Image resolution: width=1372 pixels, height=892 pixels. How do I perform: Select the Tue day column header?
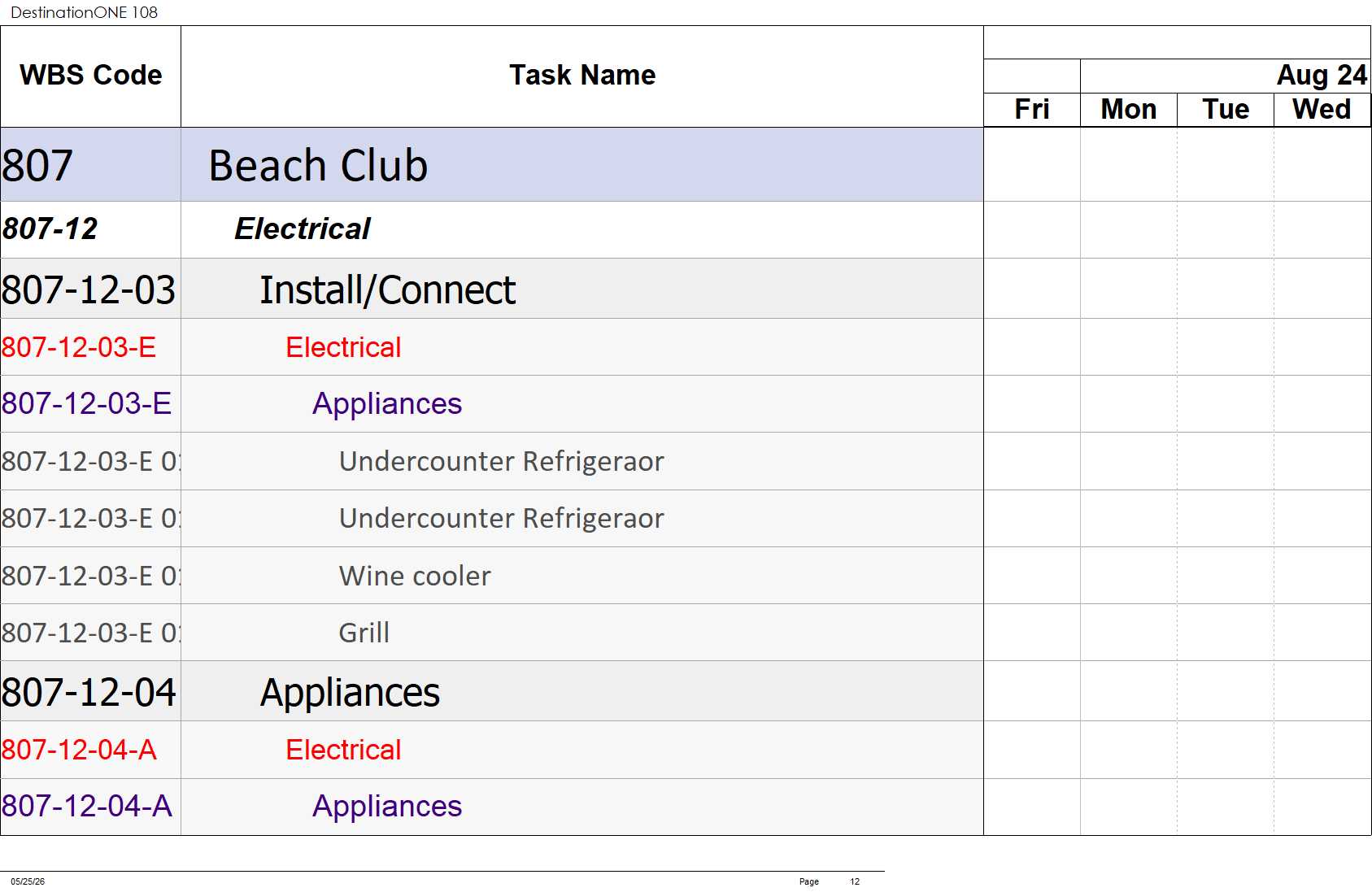[x=1226, y=109]
